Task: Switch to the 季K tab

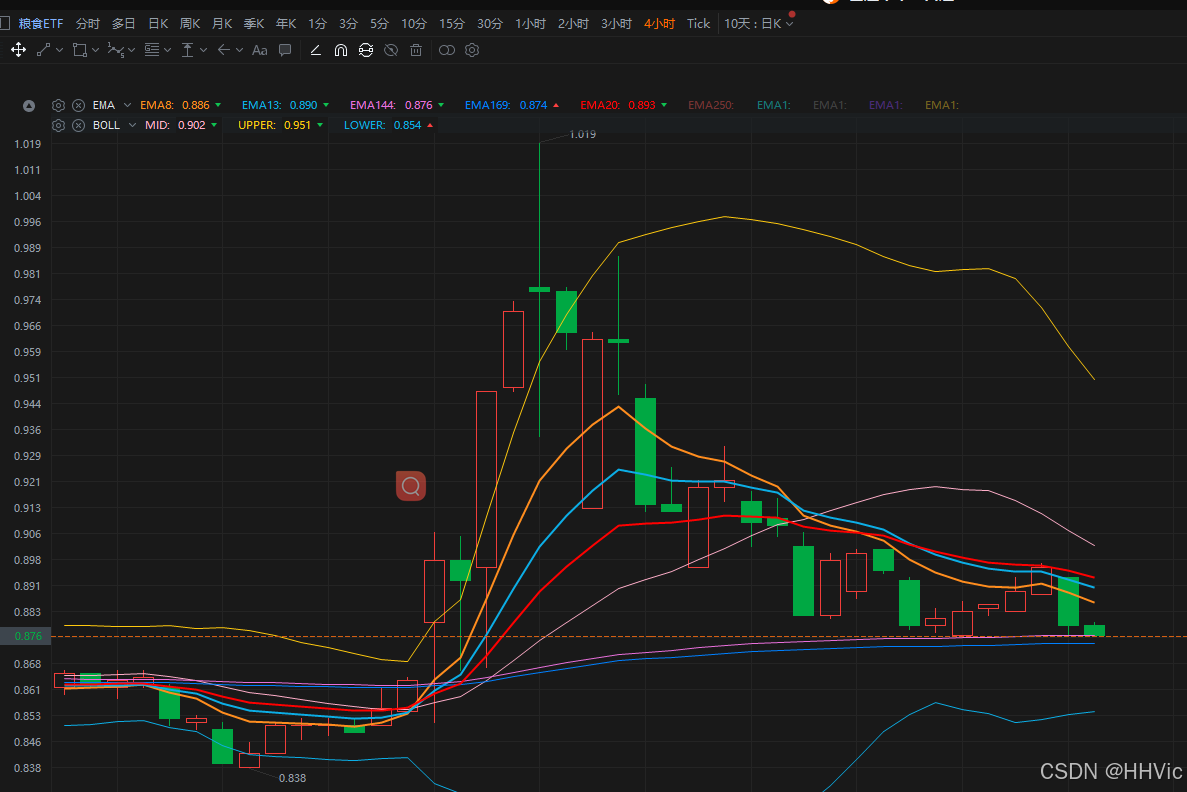Action: [x=254, y=23]
